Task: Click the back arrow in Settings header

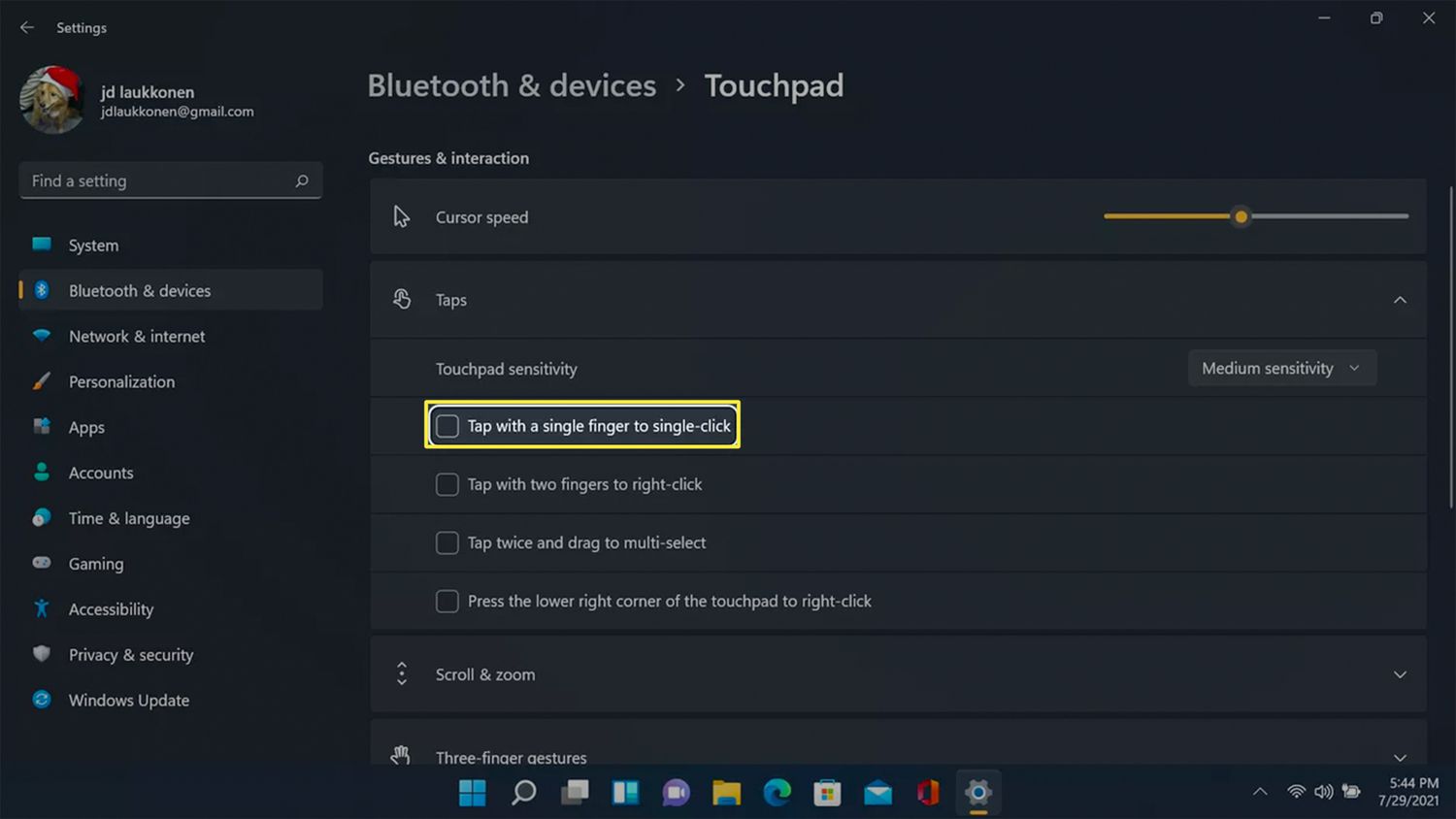Action: tap(27, 28)
